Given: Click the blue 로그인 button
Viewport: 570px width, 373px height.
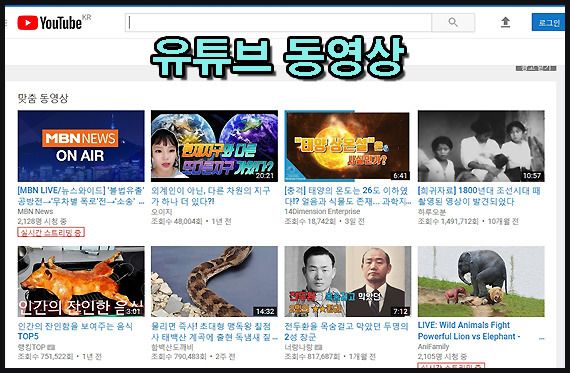Looking at the screenshot, I should [549, 23].
